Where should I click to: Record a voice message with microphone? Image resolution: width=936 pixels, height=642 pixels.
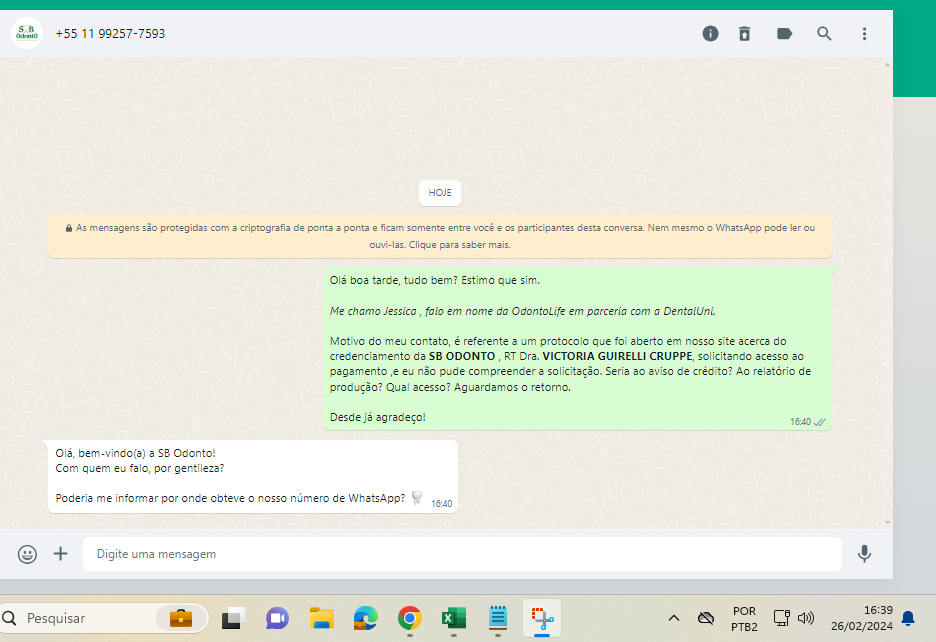pyautogui.click(x=864, y=554)
